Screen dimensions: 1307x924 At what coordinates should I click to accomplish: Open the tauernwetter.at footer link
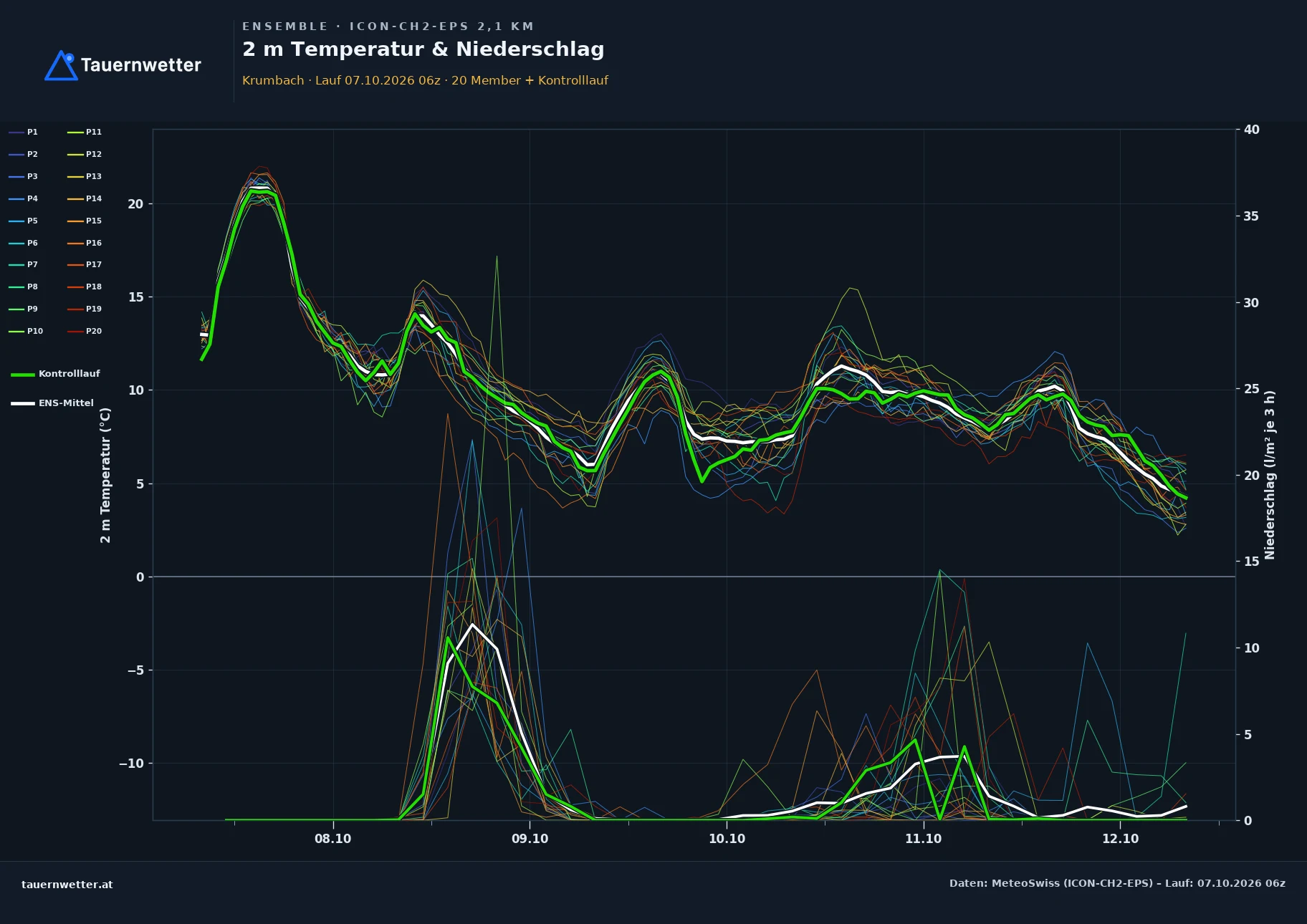click(x=67, y=885)
